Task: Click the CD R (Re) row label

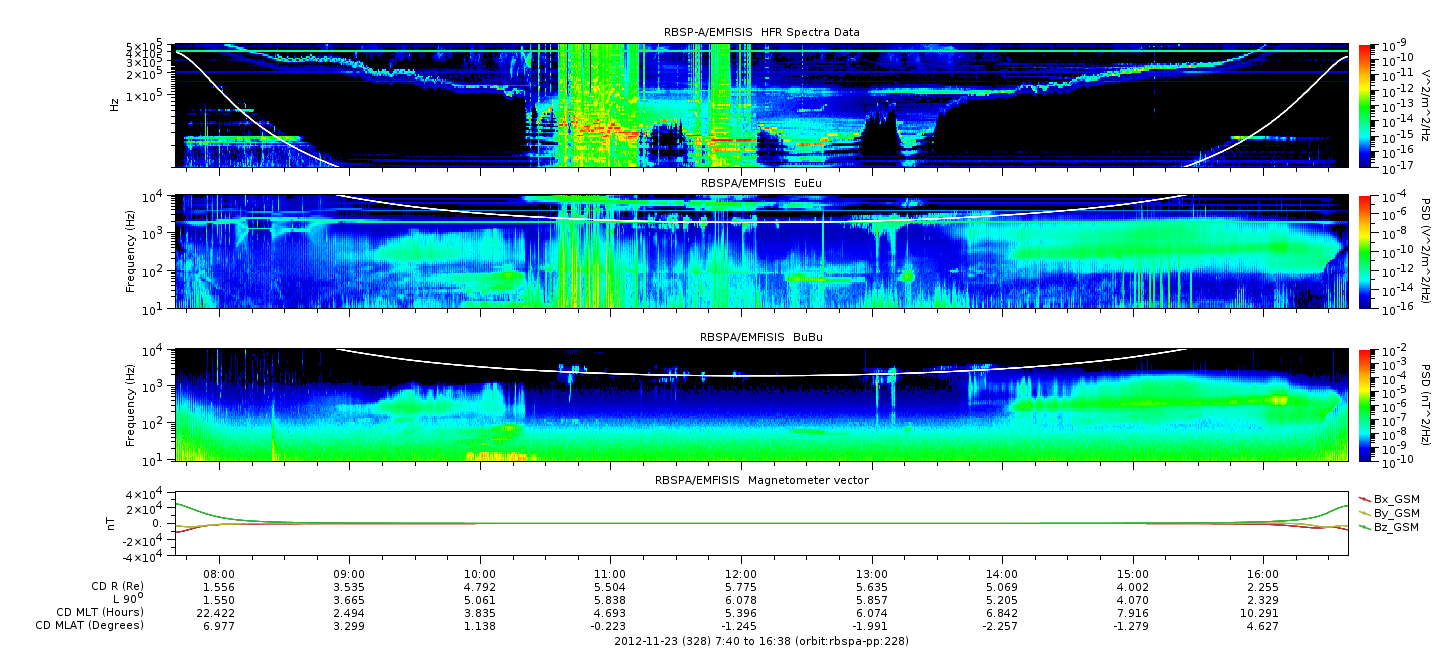Action: (x=114, y=589)
